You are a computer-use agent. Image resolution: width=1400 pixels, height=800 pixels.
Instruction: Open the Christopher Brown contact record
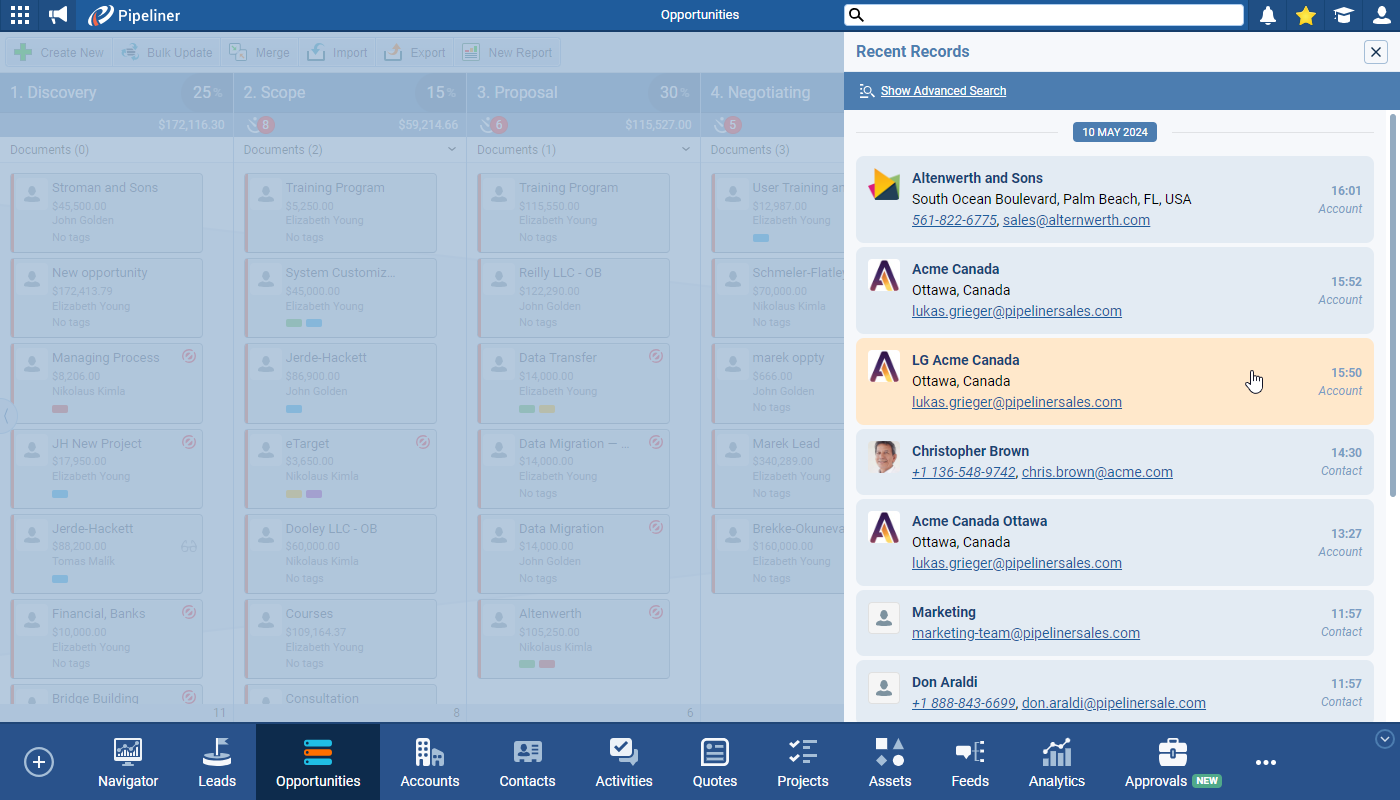coord(970,451)
